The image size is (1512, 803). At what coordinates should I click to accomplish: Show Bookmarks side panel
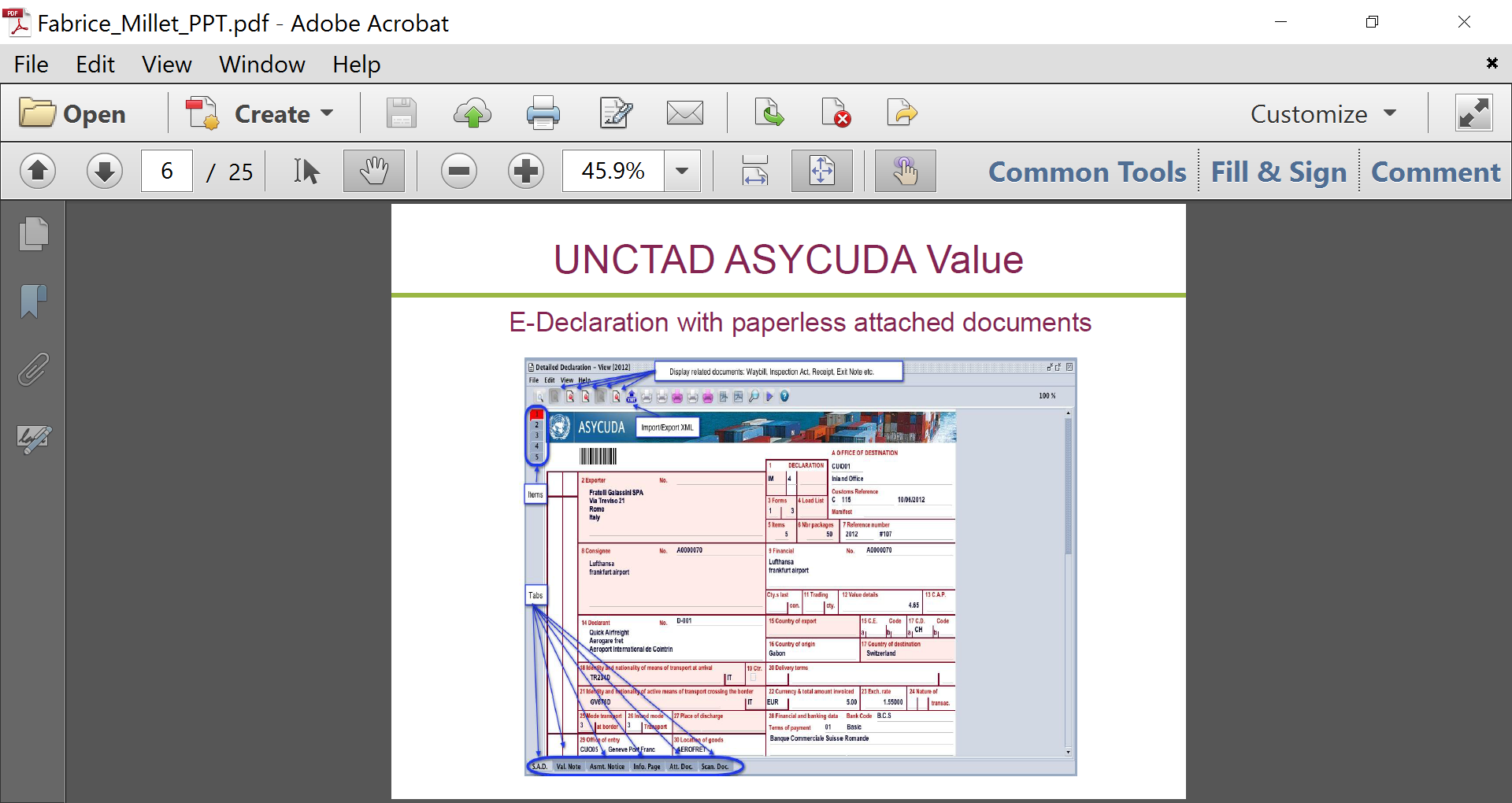[x=33, y=301]
